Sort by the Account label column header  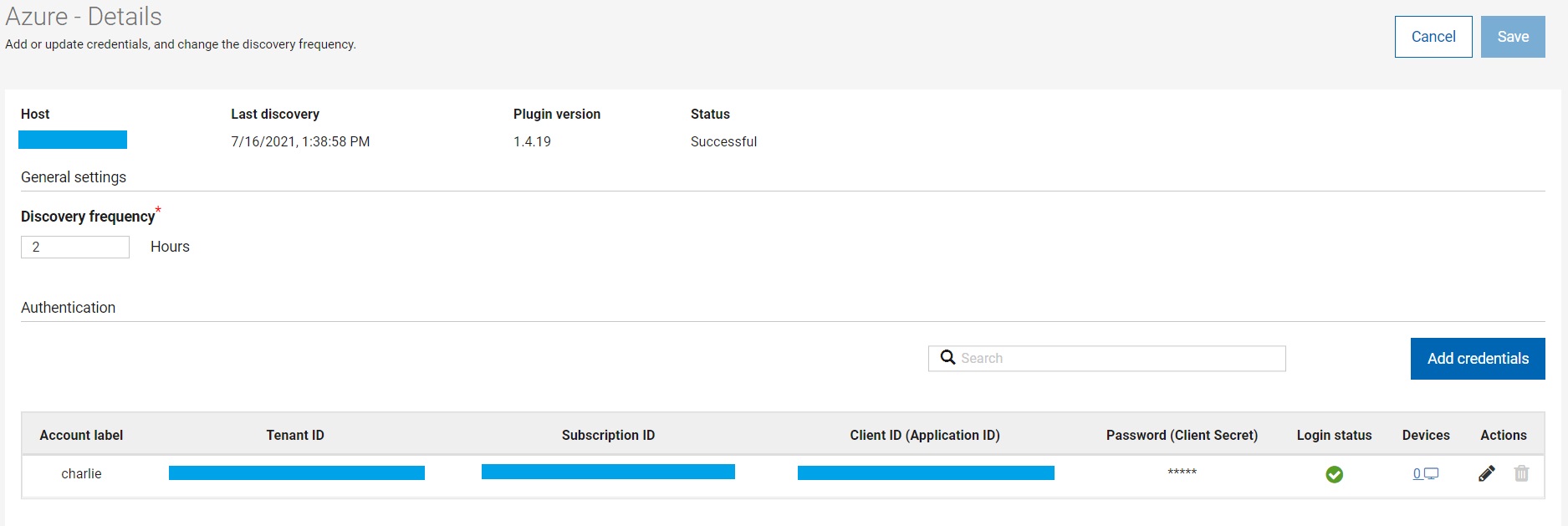[81, 435]
